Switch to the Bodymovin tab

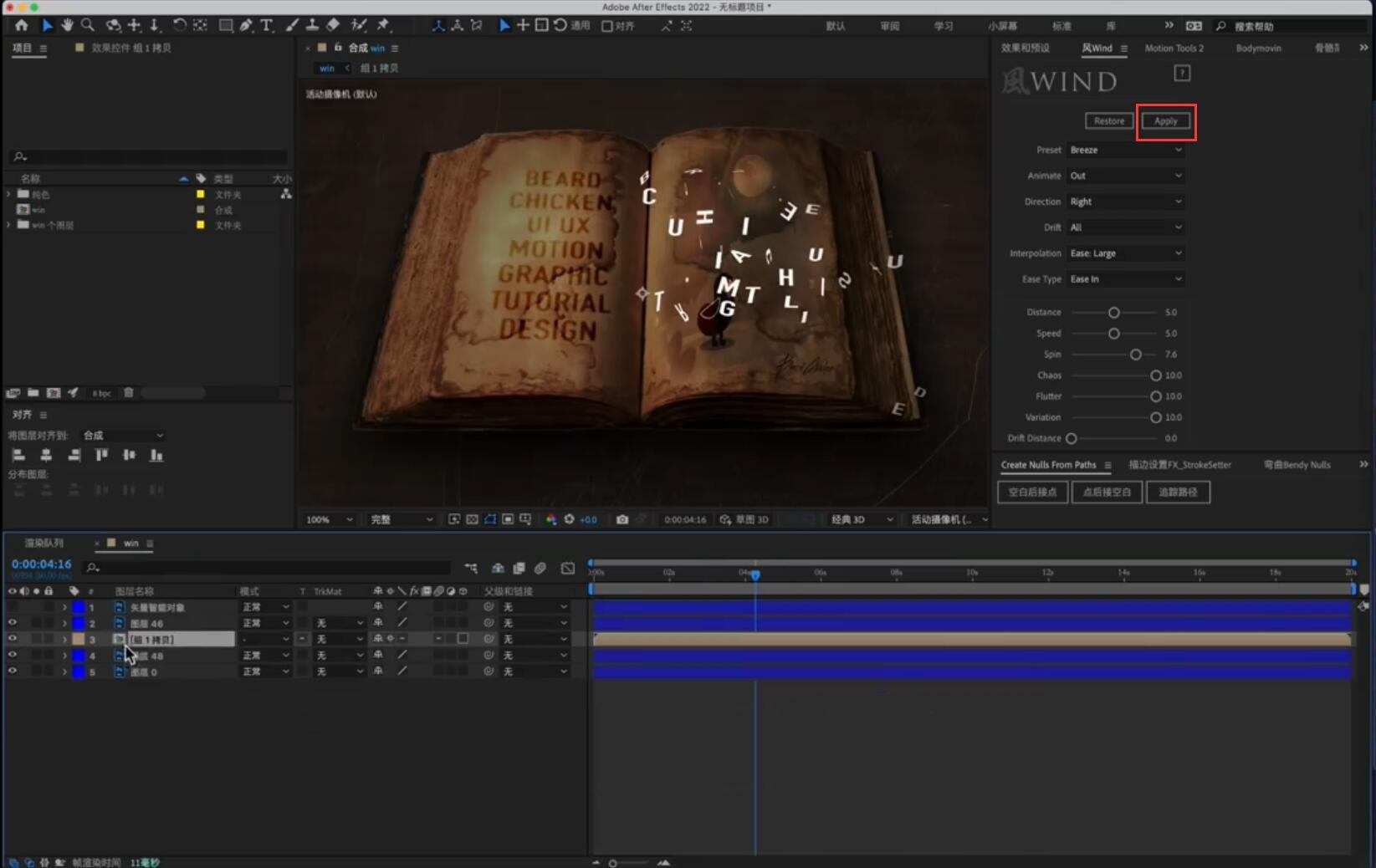point(1259,49)
